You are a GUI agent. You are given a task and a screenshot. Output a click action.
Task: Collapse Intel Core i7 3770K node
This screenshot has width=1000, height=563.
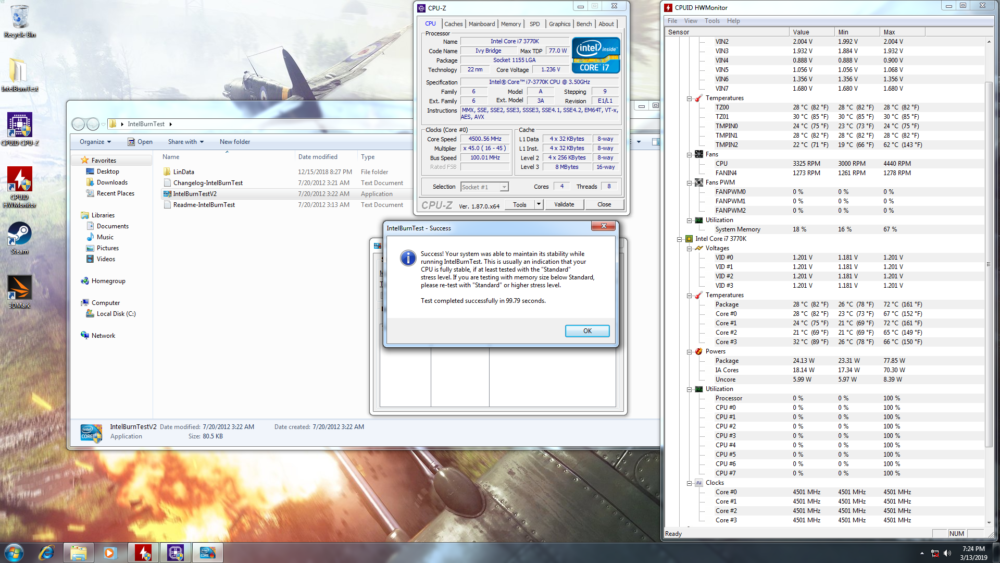click(680, 239)
